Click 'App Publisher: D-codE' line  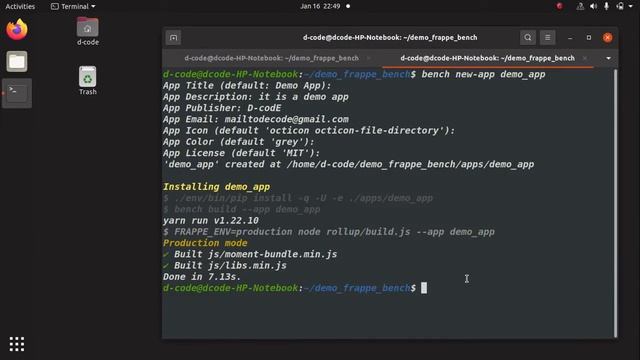(222, 108)
